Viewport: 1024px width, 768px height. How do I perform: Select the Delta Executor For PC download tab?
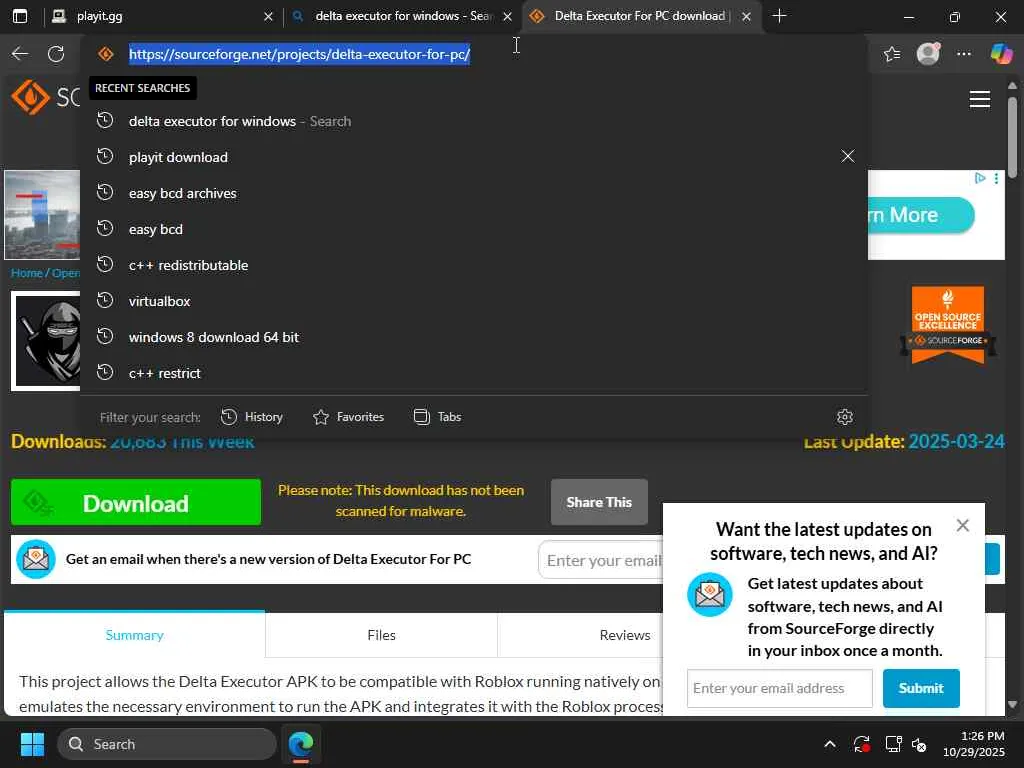click(x=640, y=16)
